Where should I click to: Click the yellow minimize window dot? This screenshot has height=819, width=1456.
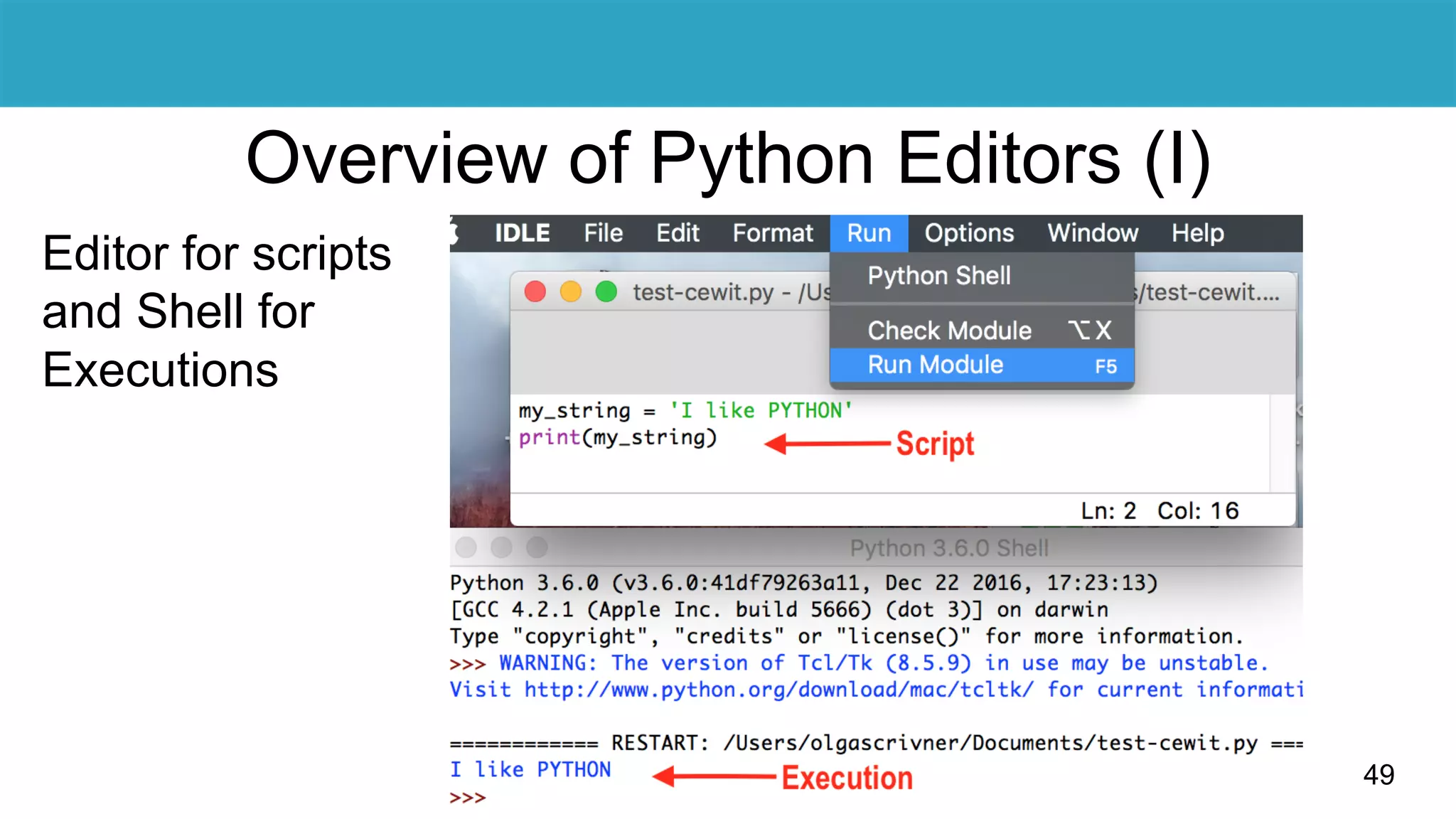click(x=571, y=291)
